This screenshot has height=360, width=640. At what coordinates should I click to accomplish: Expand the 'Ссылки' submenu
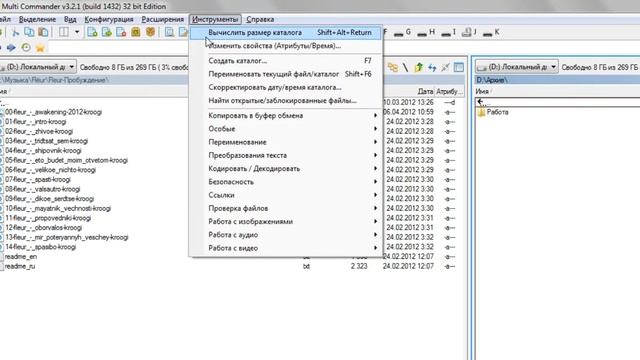tap(286, 196)
